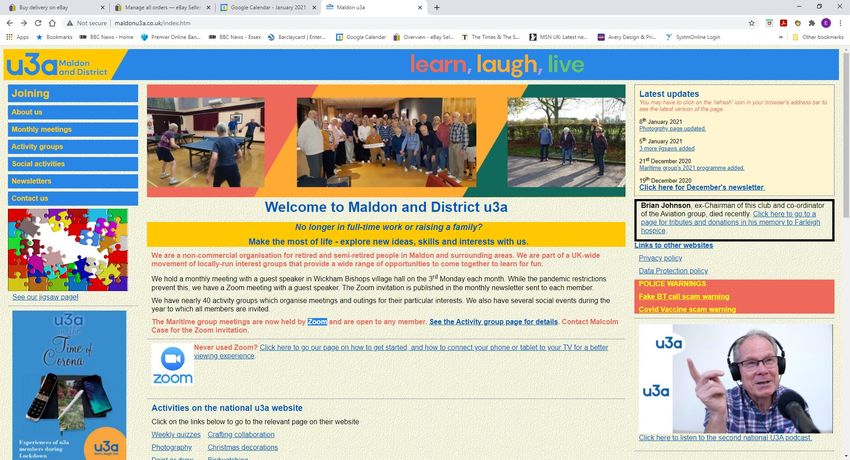The height and width of the screenshot is (460, 850).
Task: Open BBC News - Home bookmark
Action: (106, 37)
